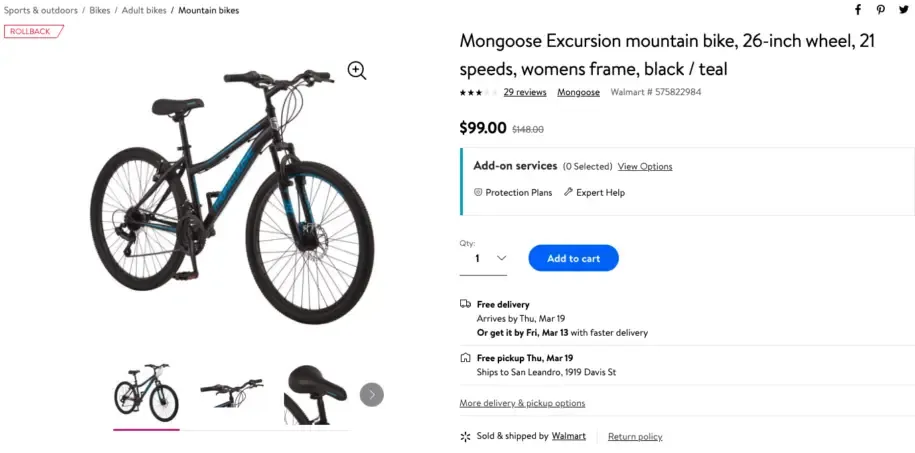Add the bike to cart

coord(573,258)
